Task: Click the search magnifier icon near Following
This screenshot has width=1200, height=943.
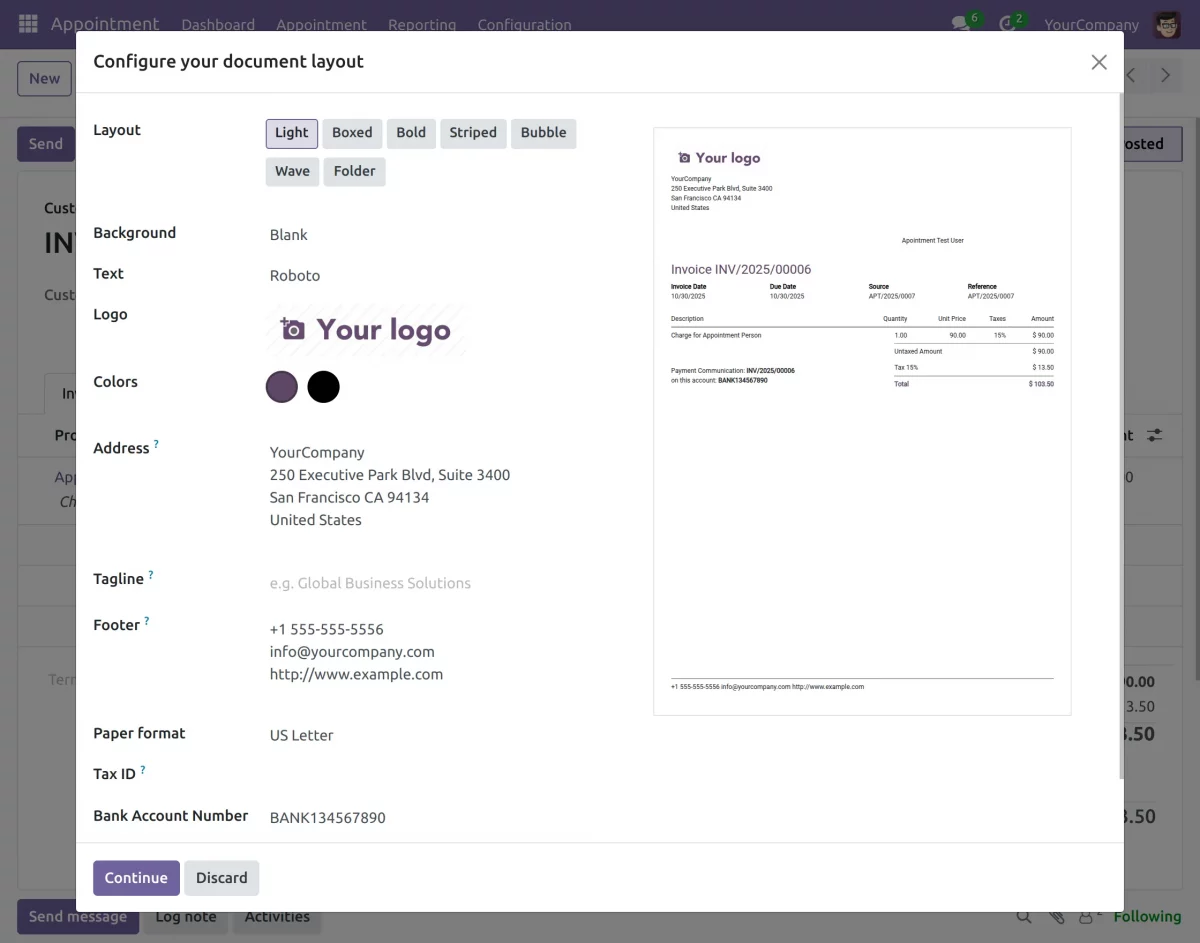Action: (1023, 916)
